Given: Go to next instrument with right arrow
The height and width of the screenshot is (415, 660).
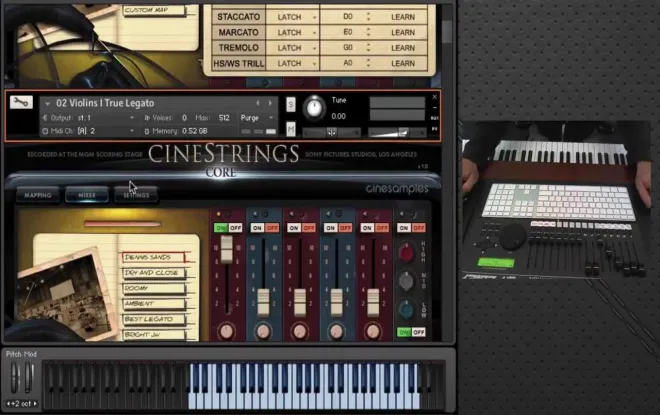Looking at the screenshot, I should click(270, 103).
